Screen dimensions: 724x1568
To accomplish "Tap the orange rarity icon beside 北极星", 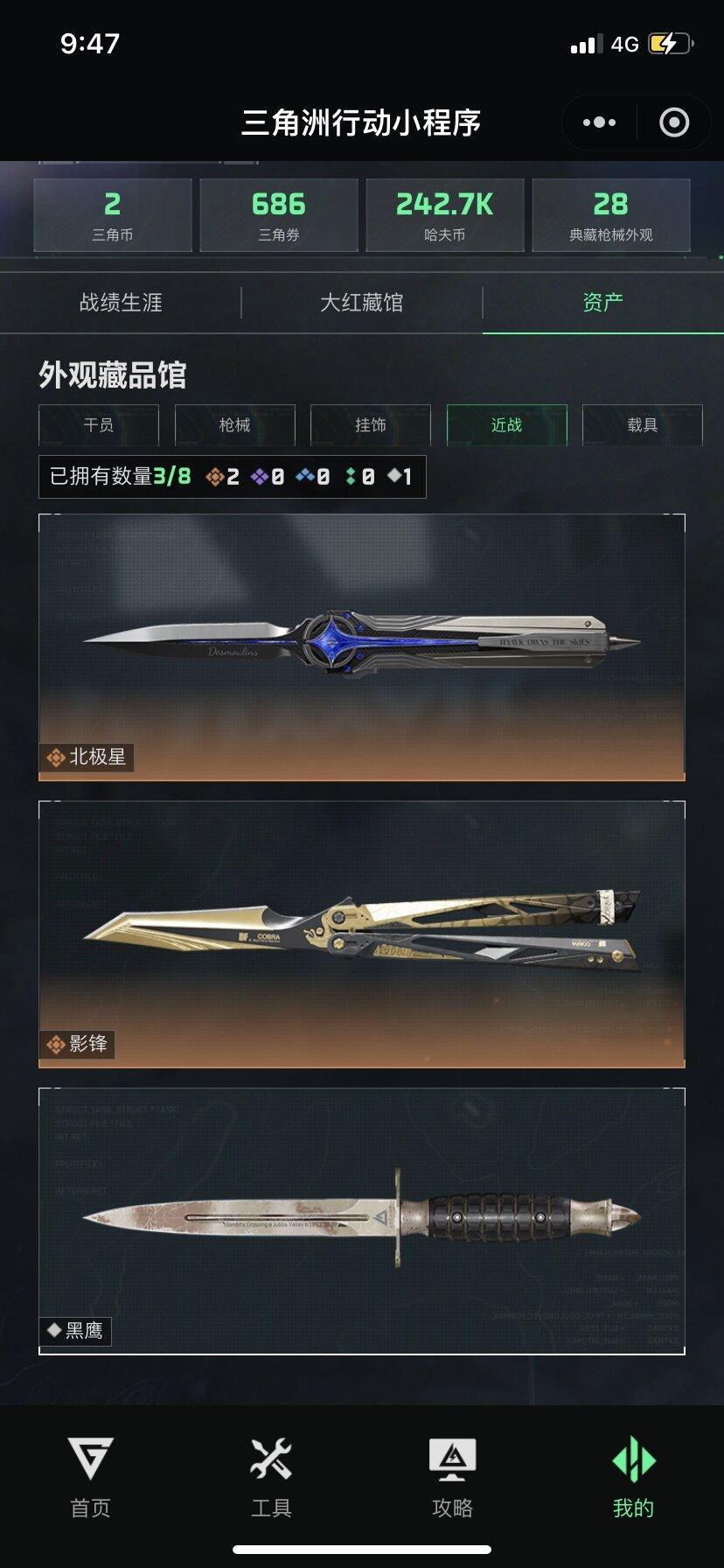I will 56,757.
